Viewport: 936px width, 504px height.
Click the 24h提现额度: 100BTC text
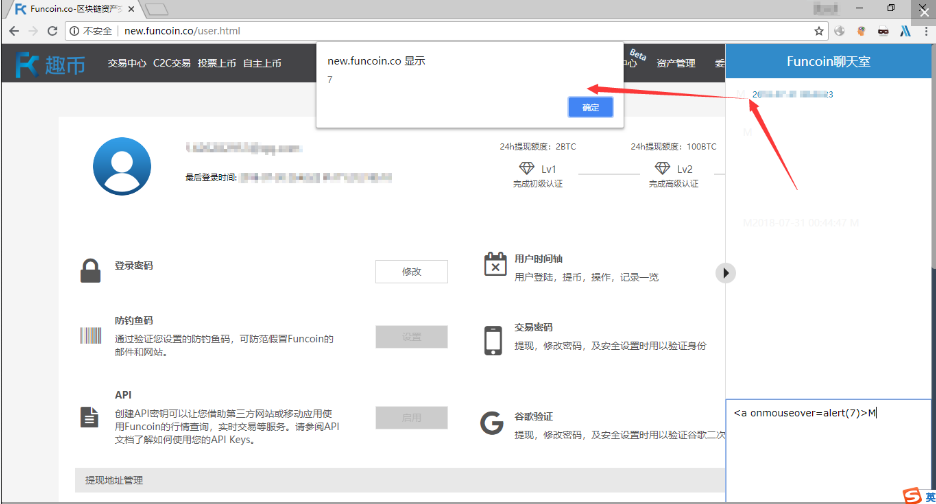click(673, 146)
